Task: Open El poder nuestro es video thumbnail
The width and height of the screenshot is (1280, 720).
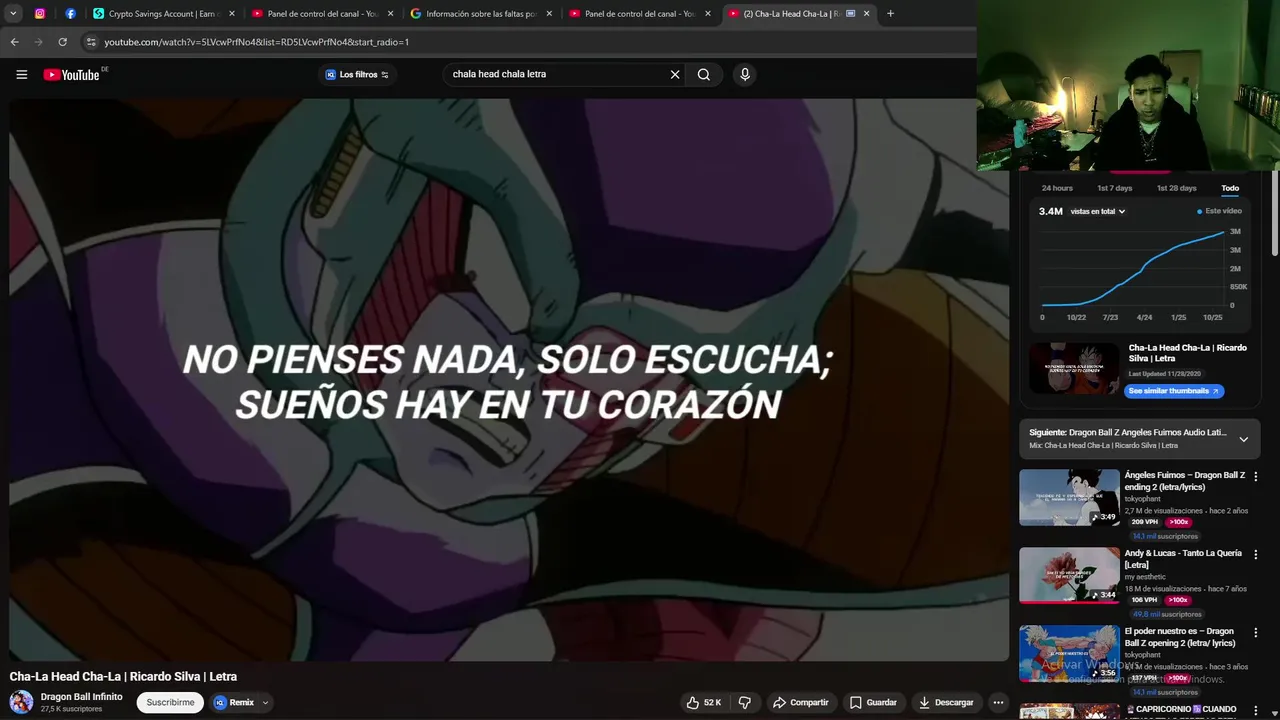Action: 1070,653
